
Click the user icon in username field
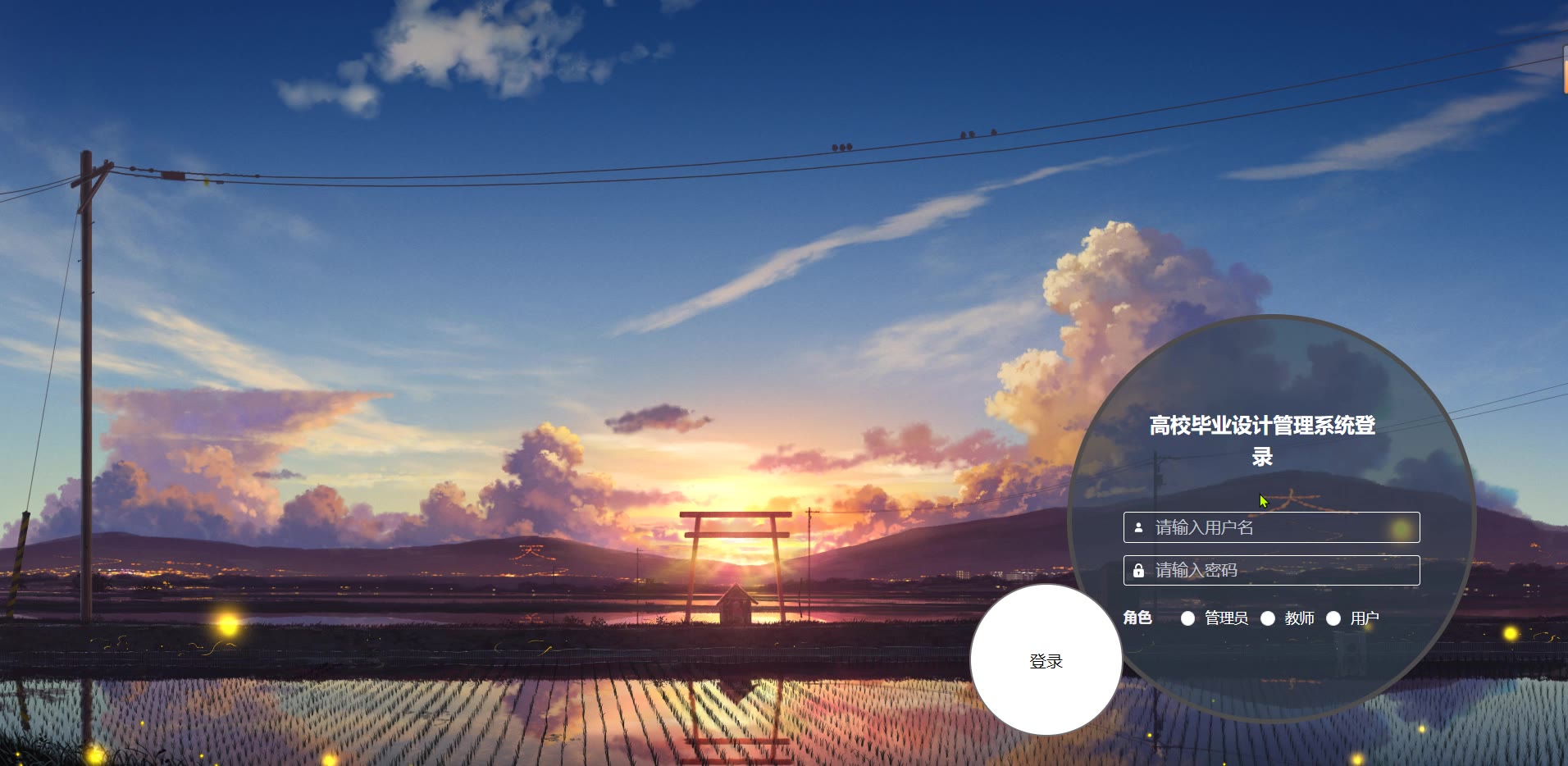click(x=1138, y=527)
